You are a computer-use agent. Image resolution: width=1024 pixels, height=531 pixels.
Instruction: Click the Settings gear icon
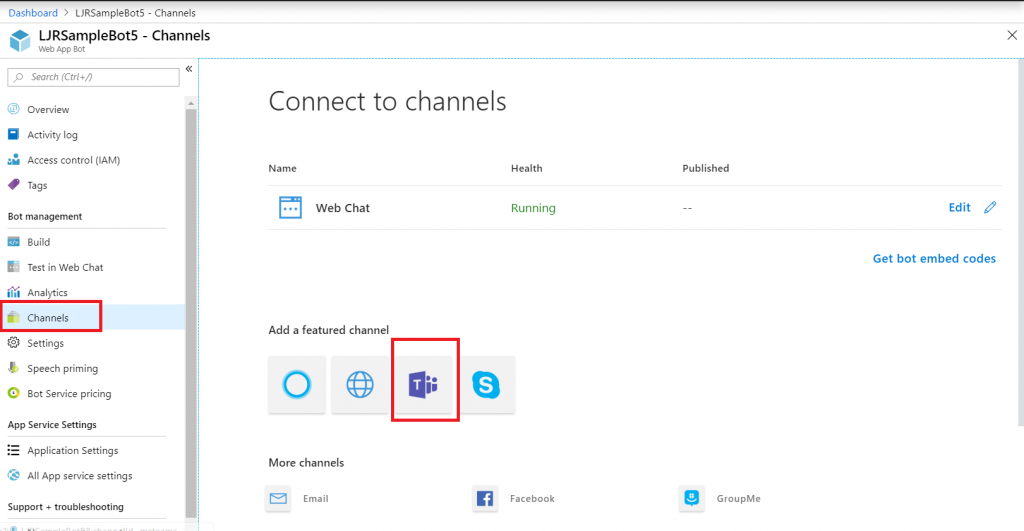coord(14,343)
